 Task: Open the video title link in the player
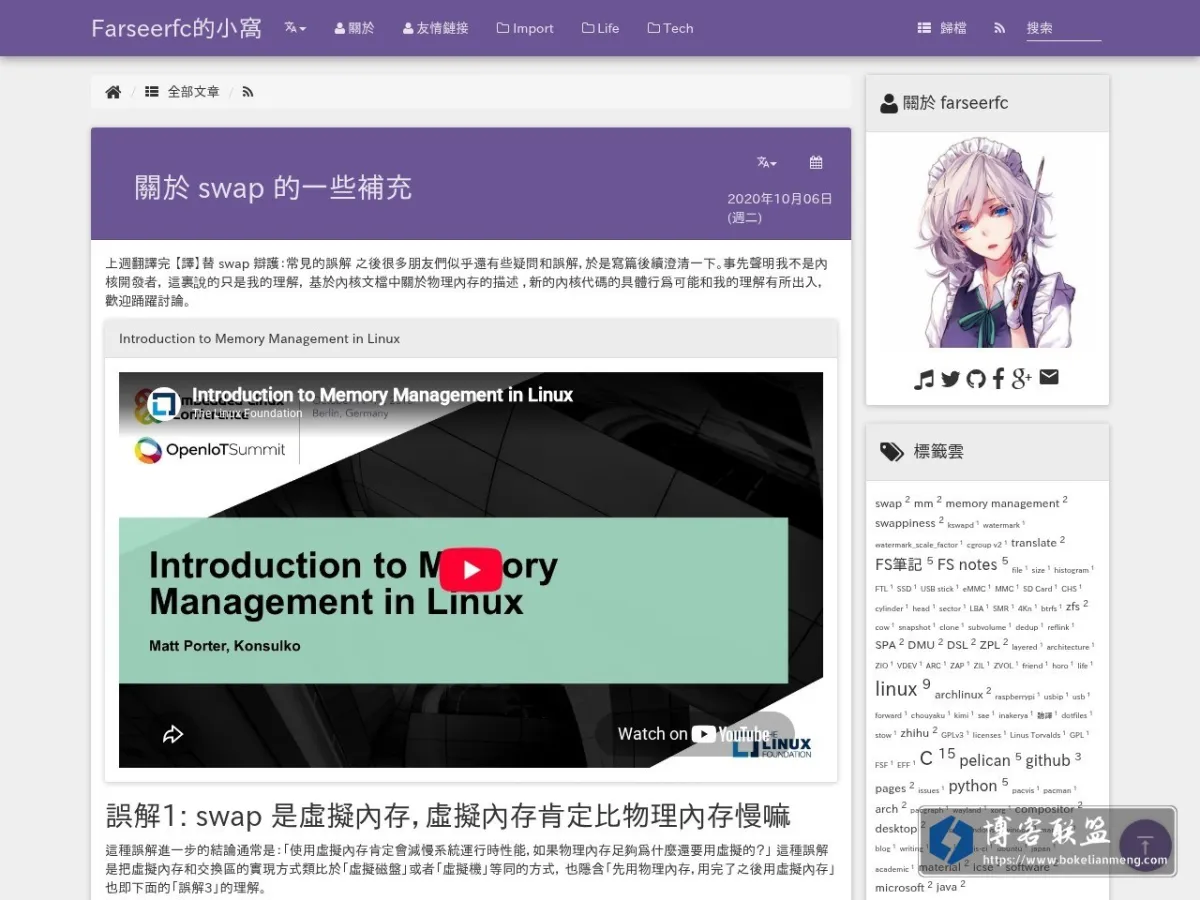click(x=383, y=395)
